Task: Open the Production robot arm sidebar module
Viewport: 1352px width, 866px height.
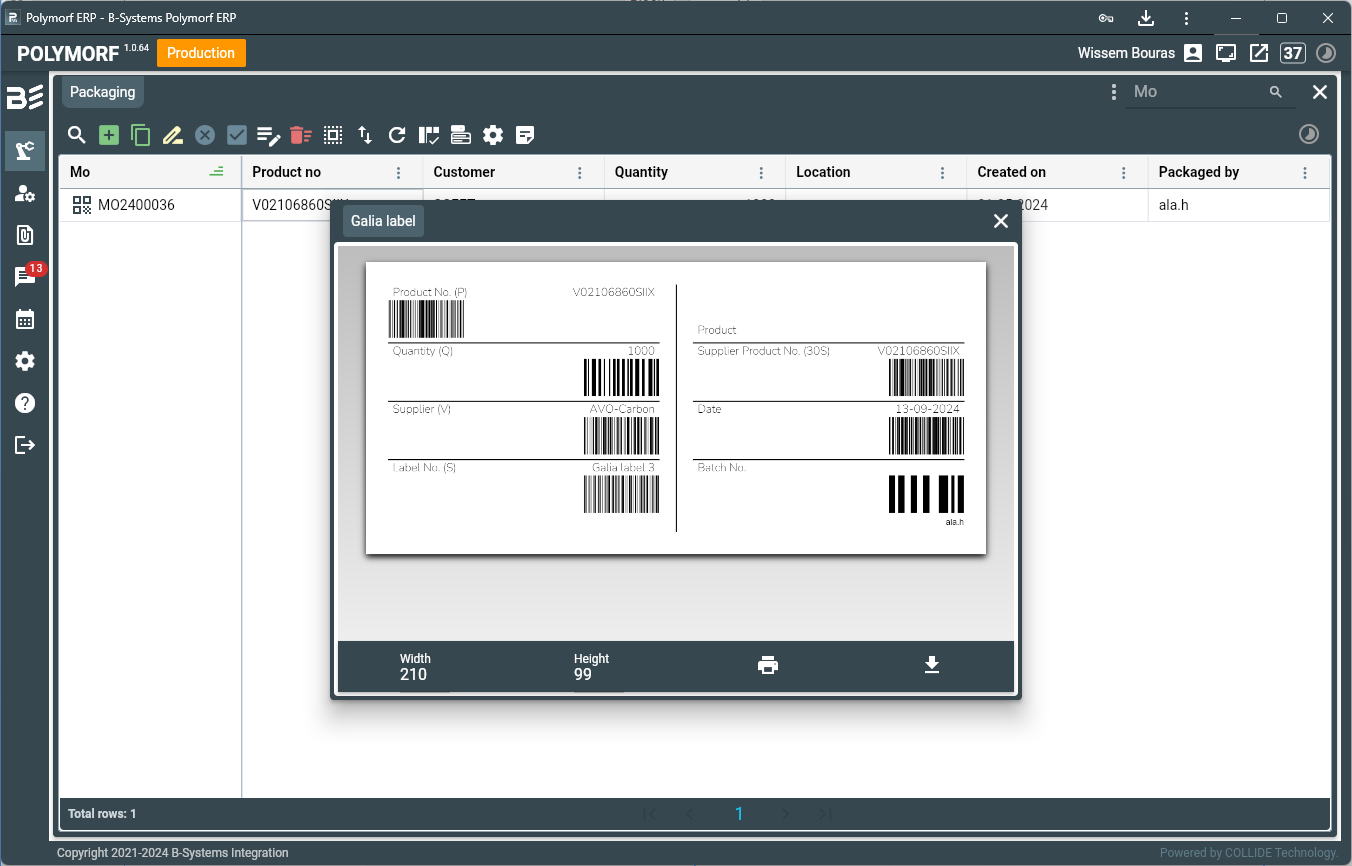Action: point(25,151)
